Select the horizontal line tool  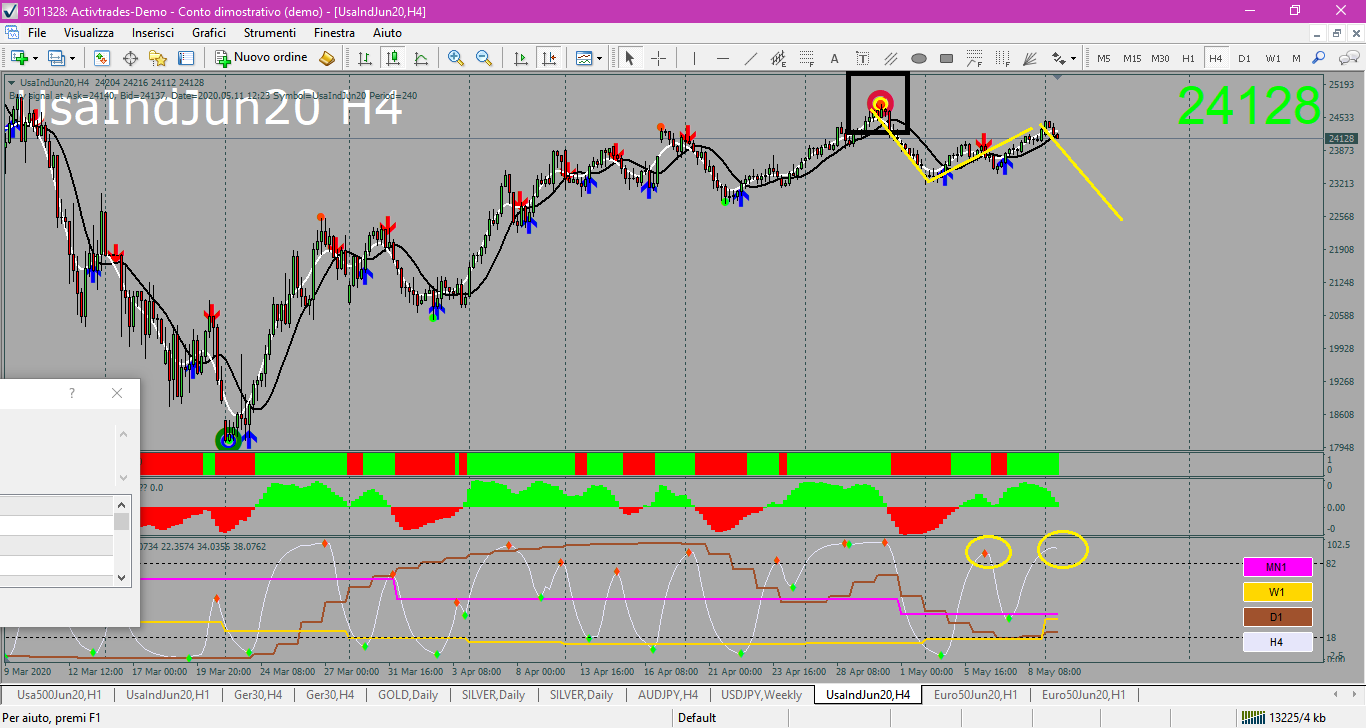pyautogui.click(x=722, y=58)
